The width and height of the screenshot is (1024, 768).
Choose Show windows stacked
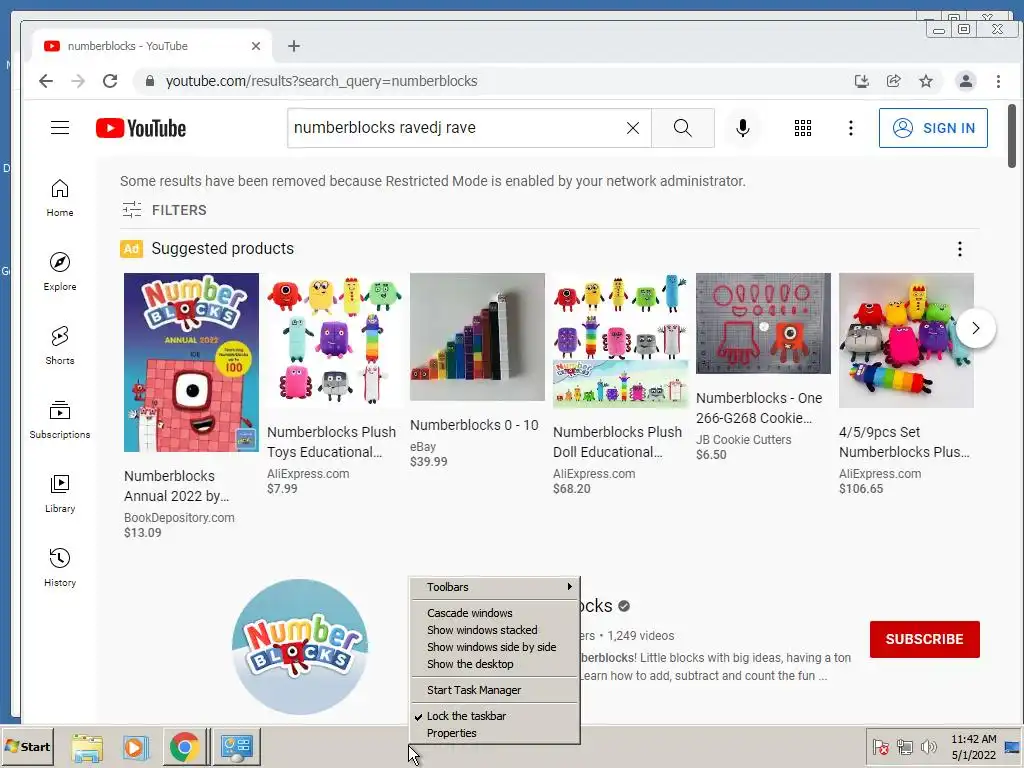(494, 630)
